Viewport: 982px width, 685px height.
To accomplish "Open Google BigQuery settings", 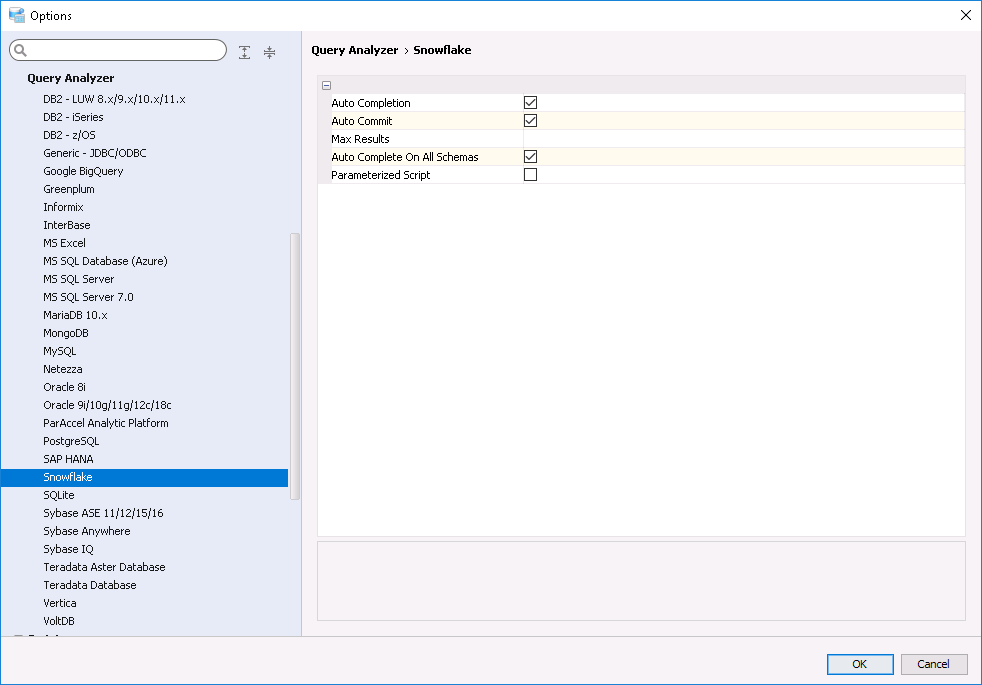I will (83, 171).
